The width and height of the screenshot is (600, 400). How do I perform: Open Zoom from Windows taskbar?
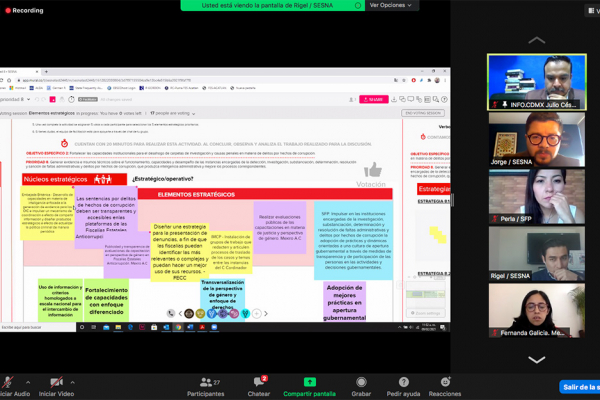pyautogui.click(x=214, y=327)
